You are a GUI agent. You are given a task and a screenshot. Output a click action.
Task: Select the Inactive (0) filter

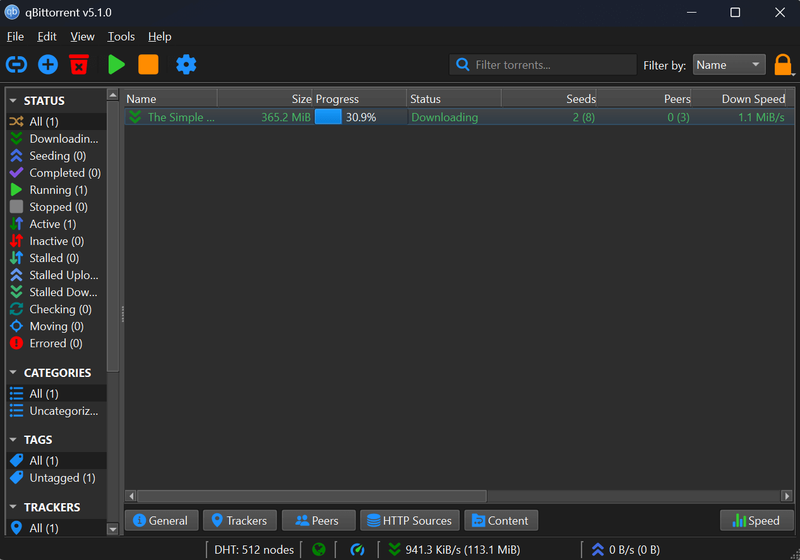(x=56, y=241)
